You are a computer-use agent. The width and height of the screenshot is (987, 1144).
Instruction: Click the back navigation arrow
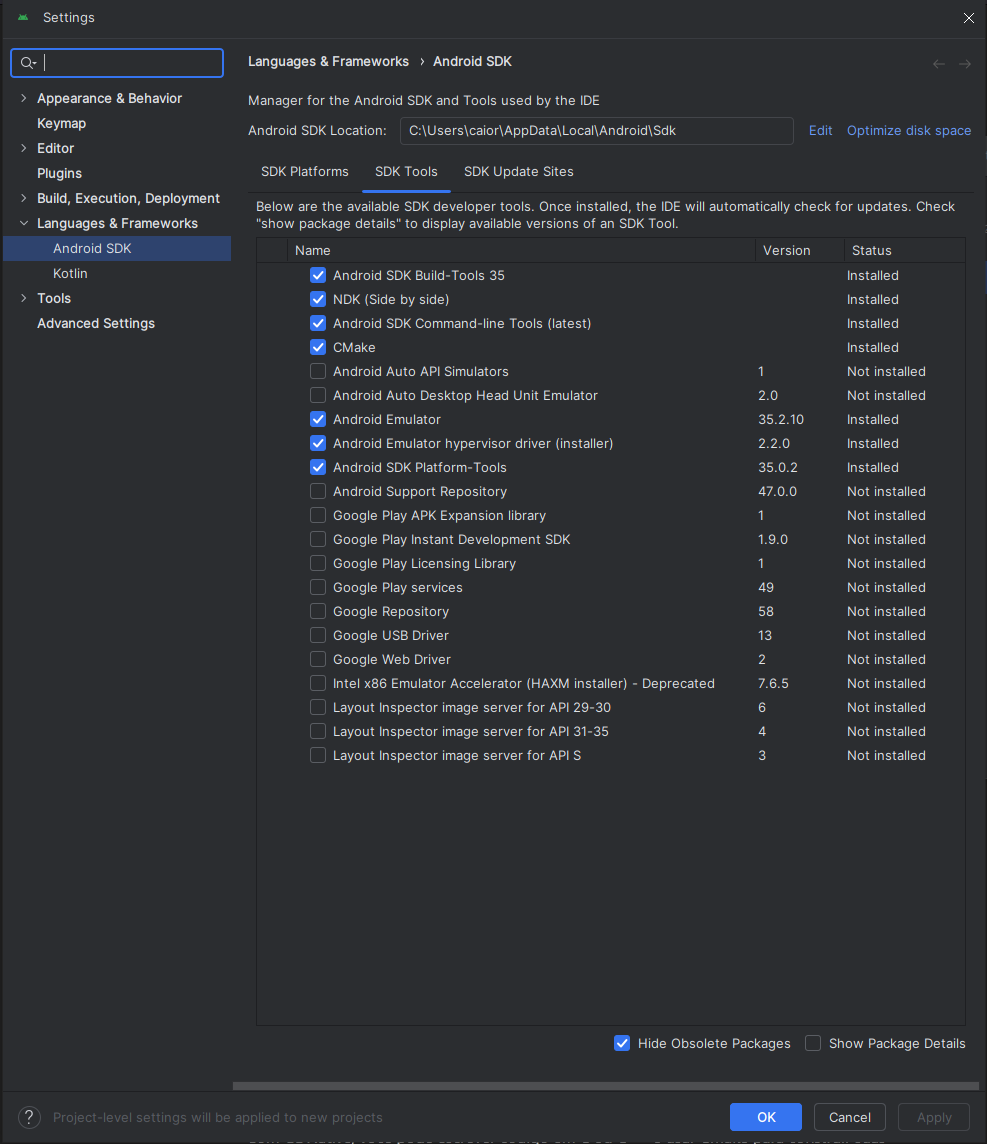[939, 64]
